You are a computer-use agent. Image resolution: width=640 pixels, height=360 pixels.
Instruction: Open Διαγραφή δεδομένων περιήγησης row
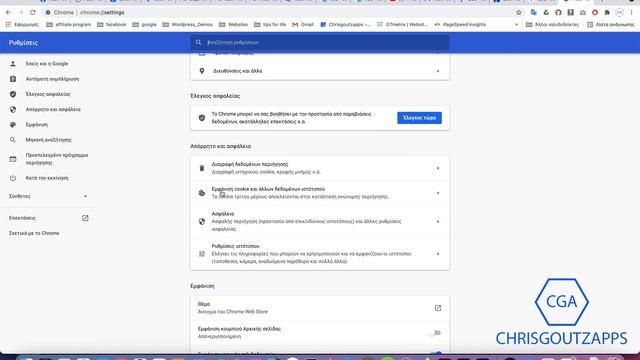pyautogui.click(x=320, y=168)
